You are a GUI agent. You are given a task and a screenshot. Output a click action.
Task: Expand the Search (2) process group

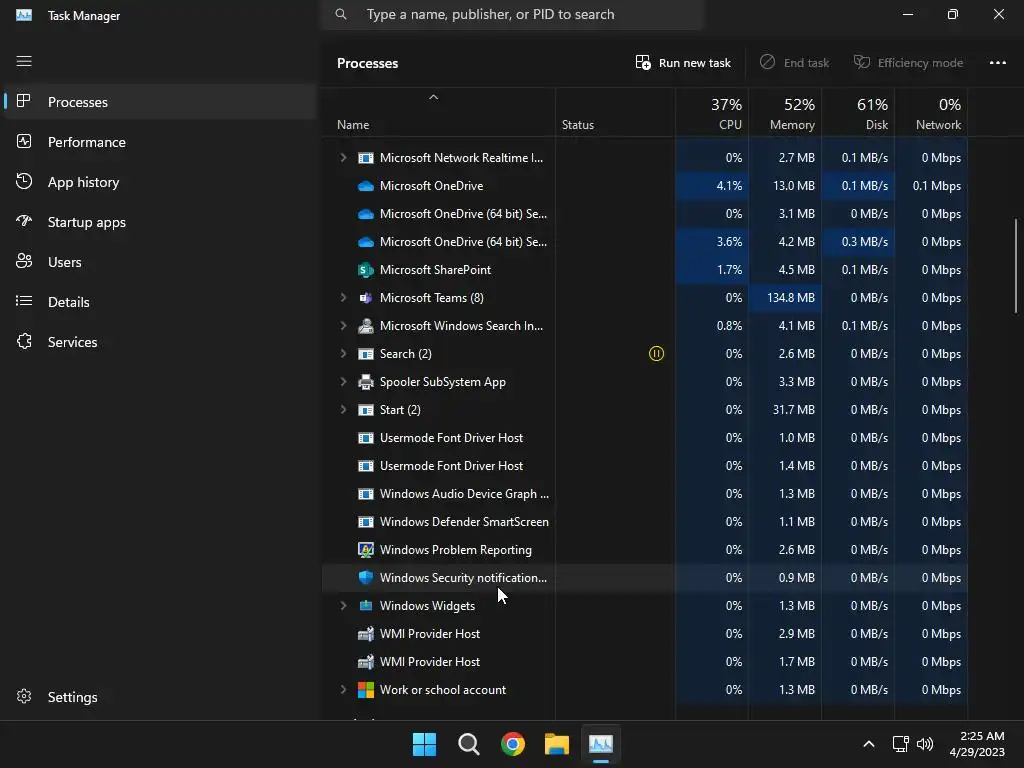[343, 354]
